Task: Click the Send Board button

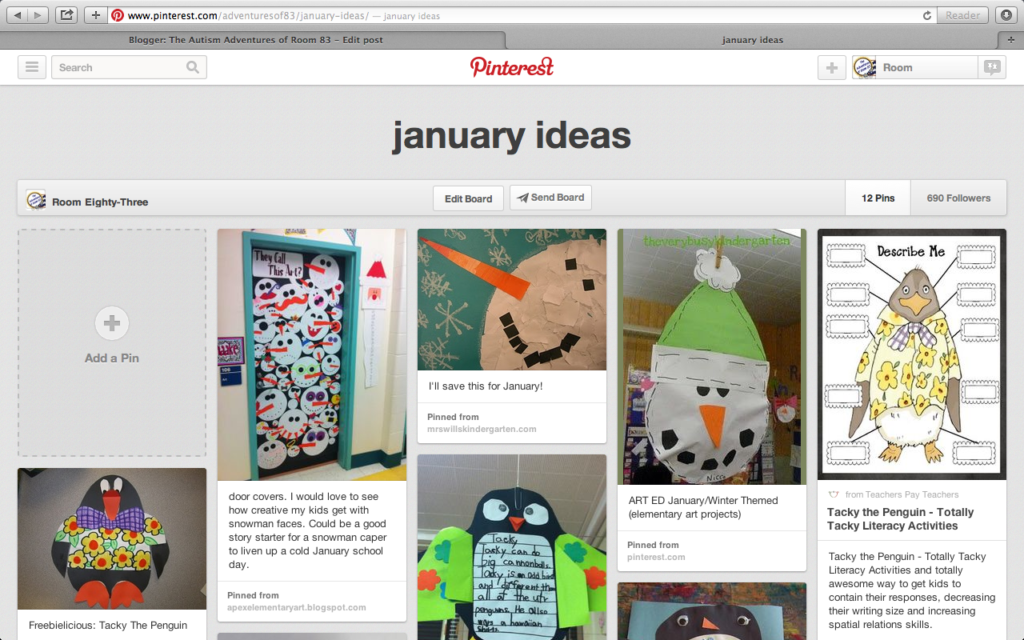Action: pyautogui.click(x=551, y=197)
